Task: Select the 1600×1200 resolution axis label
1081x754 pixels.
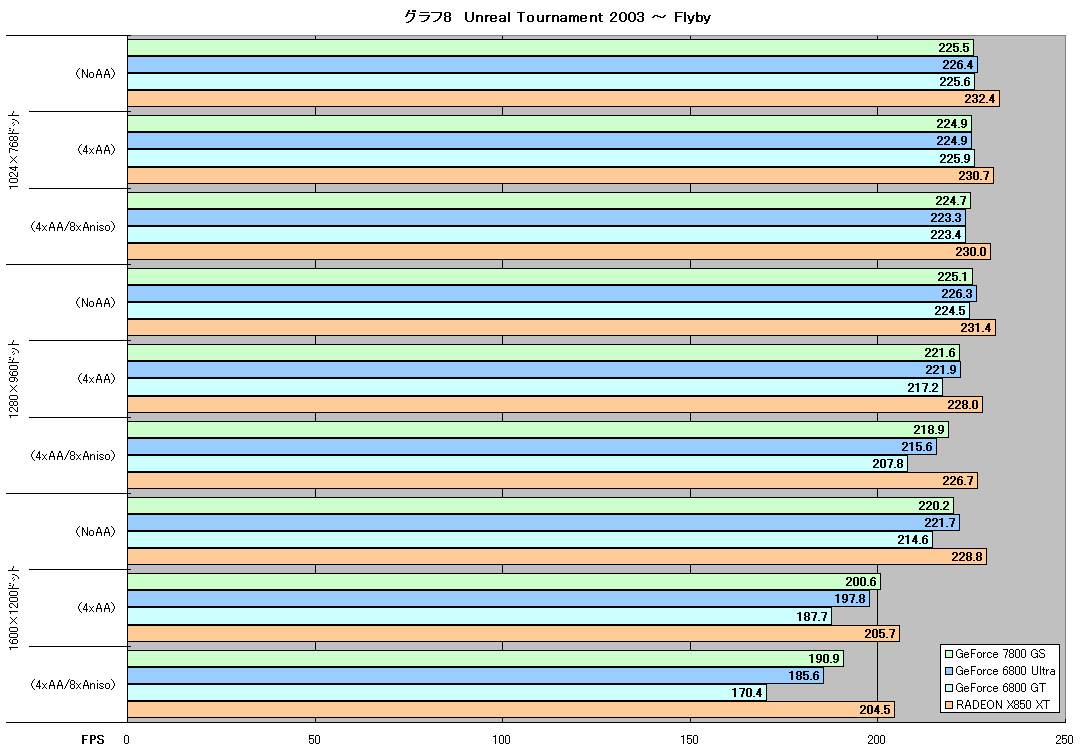Action: 14,607
